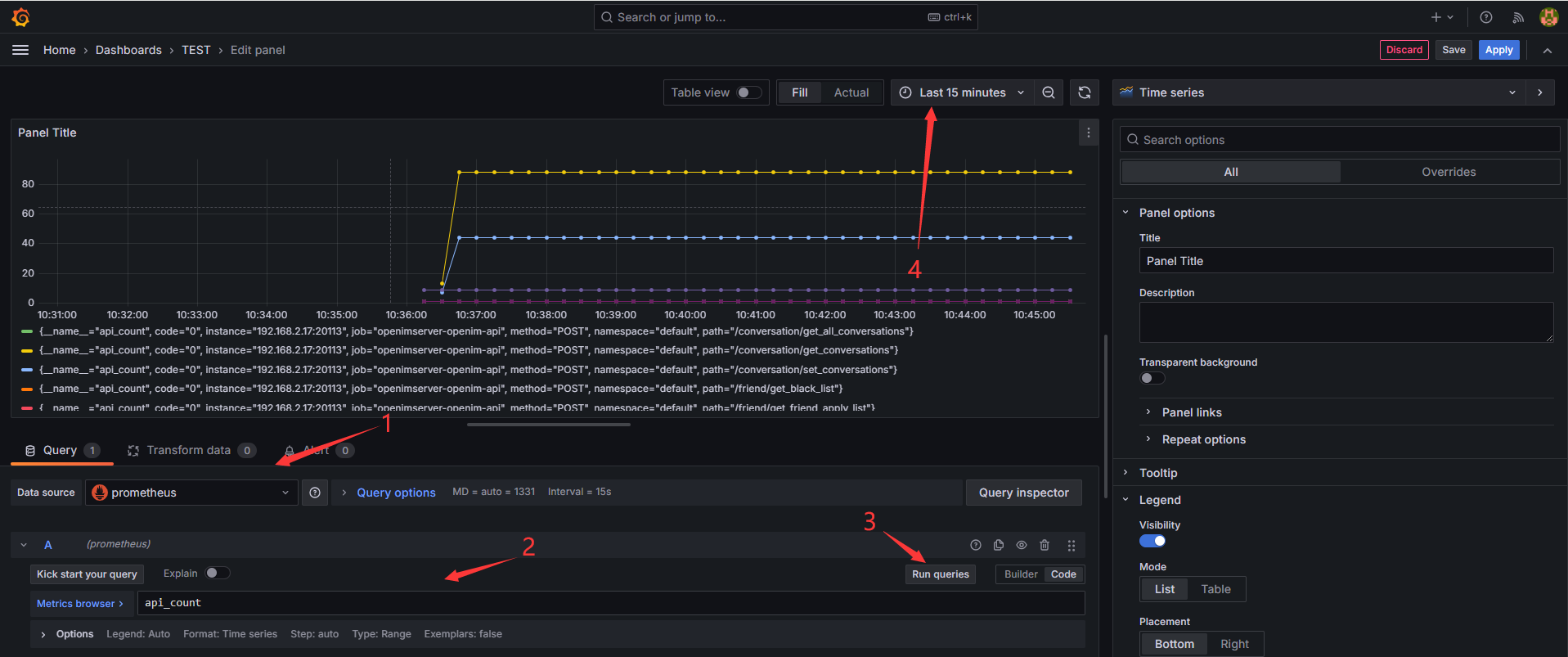Open the panel three-dot menu
1568x657 pixels.
pyautogui.click(x=1088, y=133)
